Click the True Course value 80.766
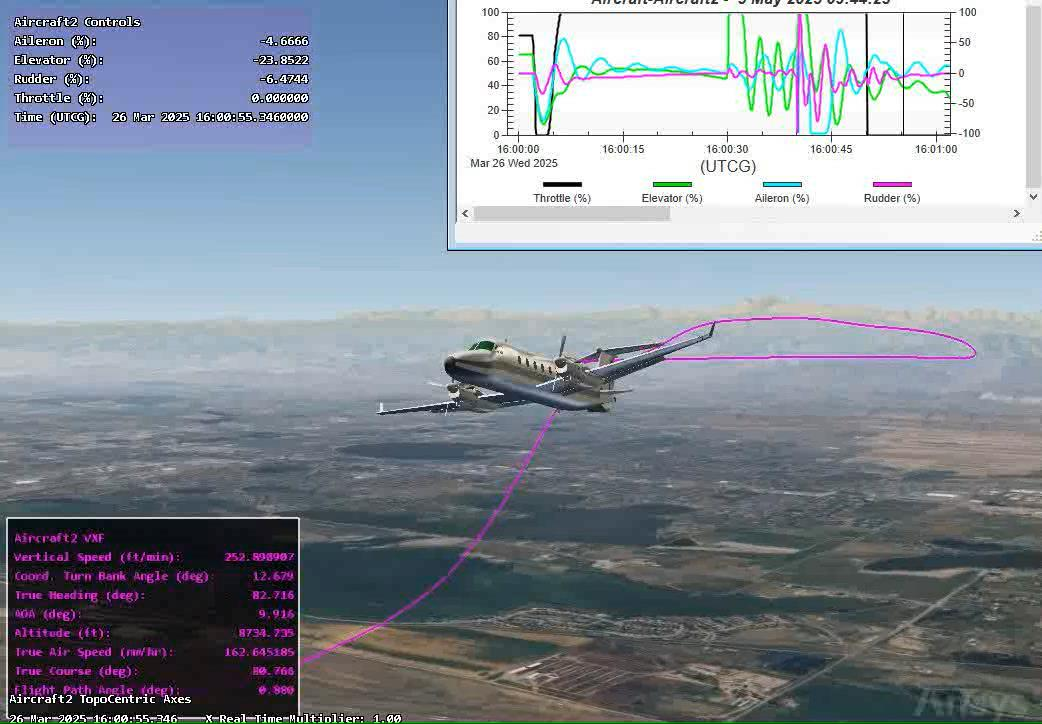 [x=273, y=671]
